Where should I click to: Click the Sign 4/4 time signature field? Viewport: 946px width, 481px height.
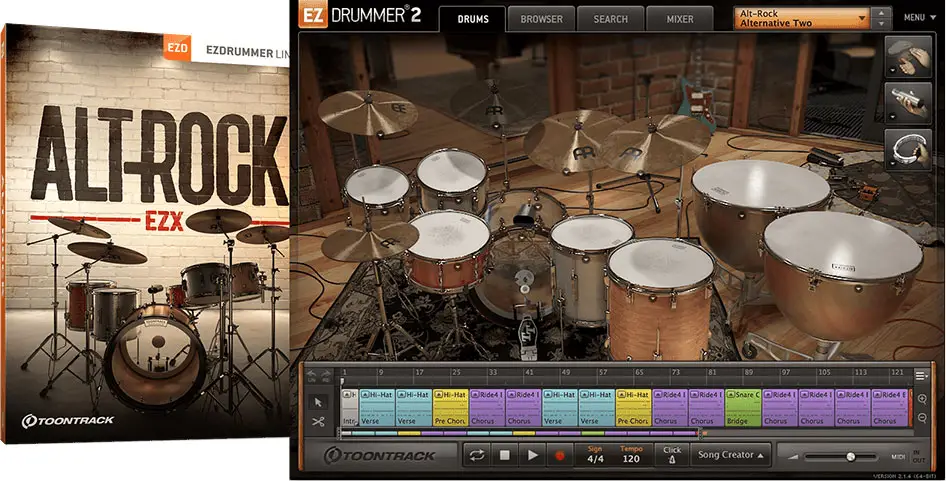595,454
